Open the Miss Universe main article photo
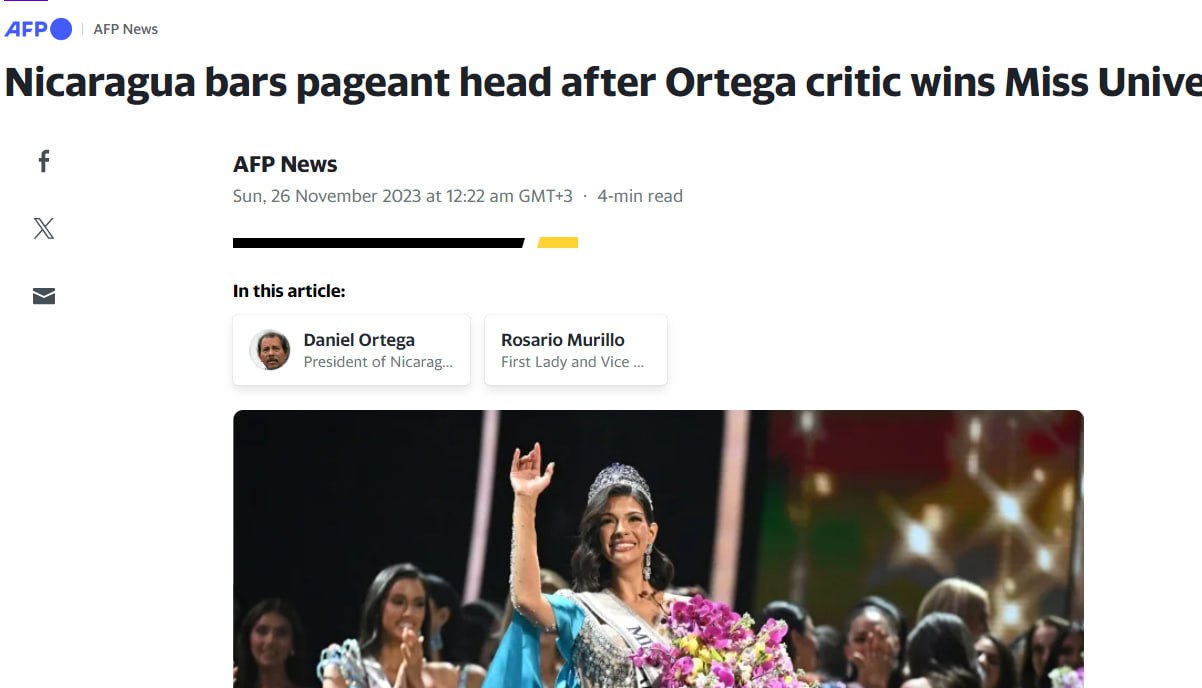Image resolution: width=1202 pixels, height=688 pixels. [x=658, y=549]
